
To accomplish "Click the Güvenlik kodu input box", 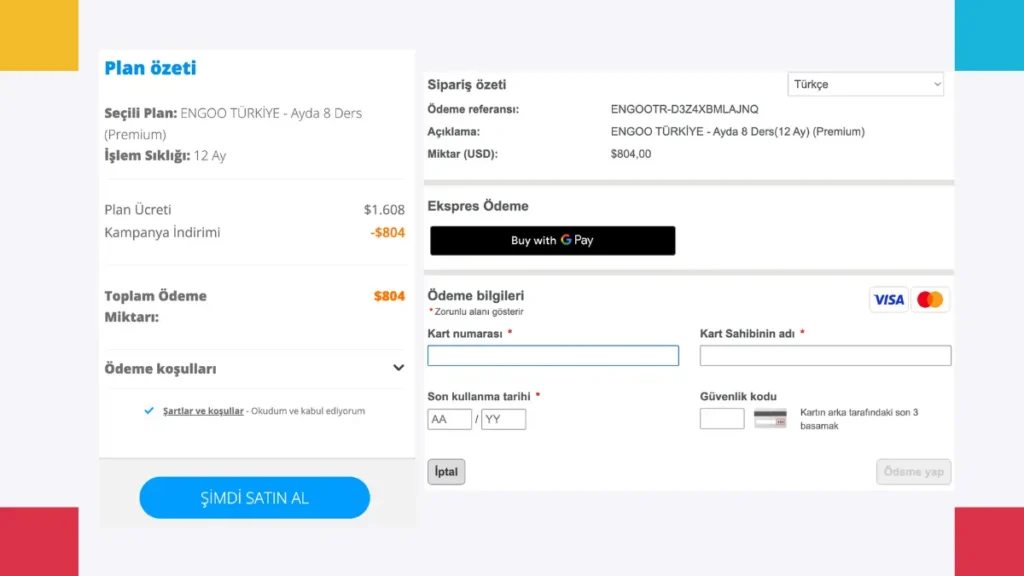I will [x=722, y=419].
